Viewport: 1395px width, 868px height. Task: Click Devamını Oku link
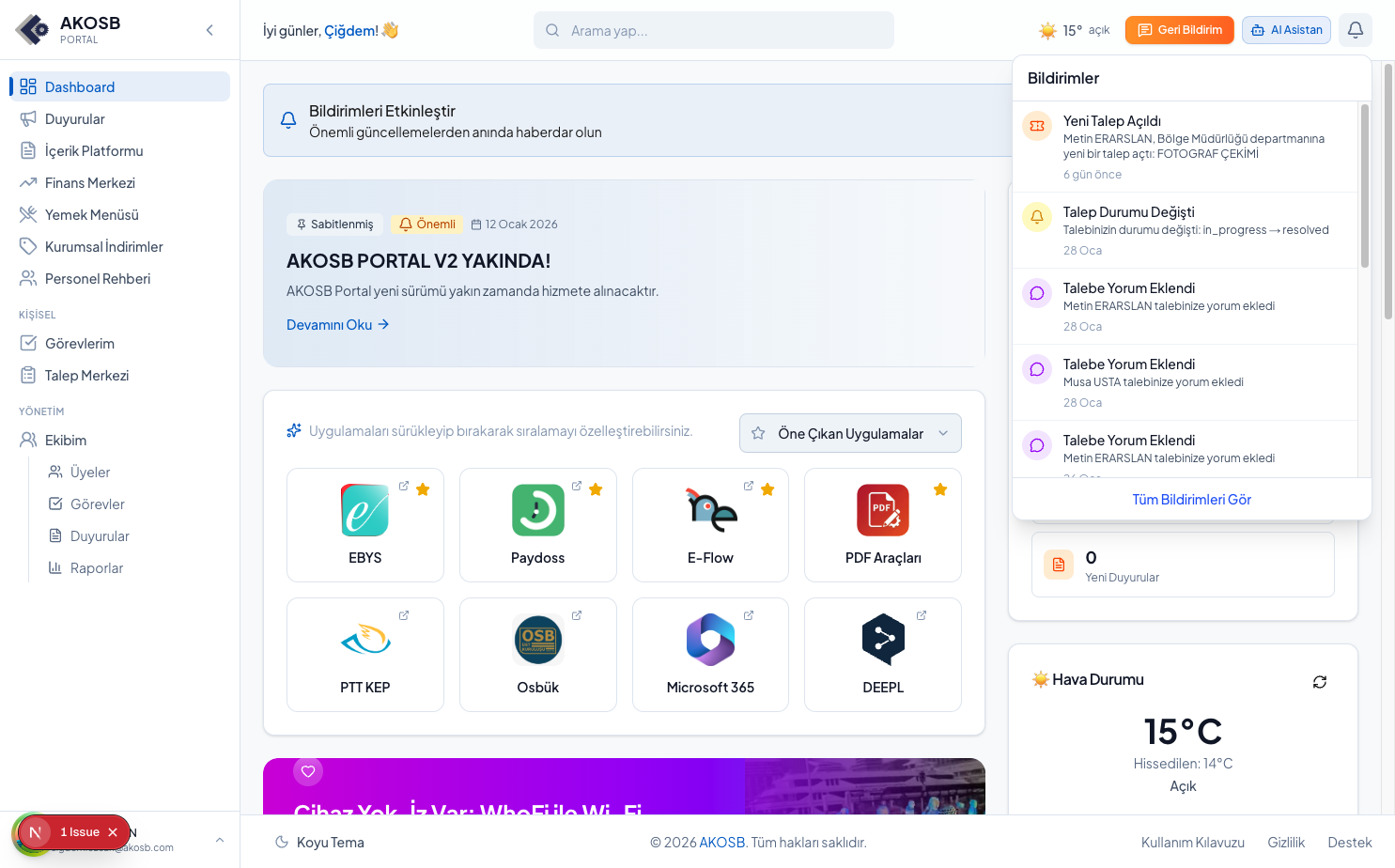(x=337, y=324)
